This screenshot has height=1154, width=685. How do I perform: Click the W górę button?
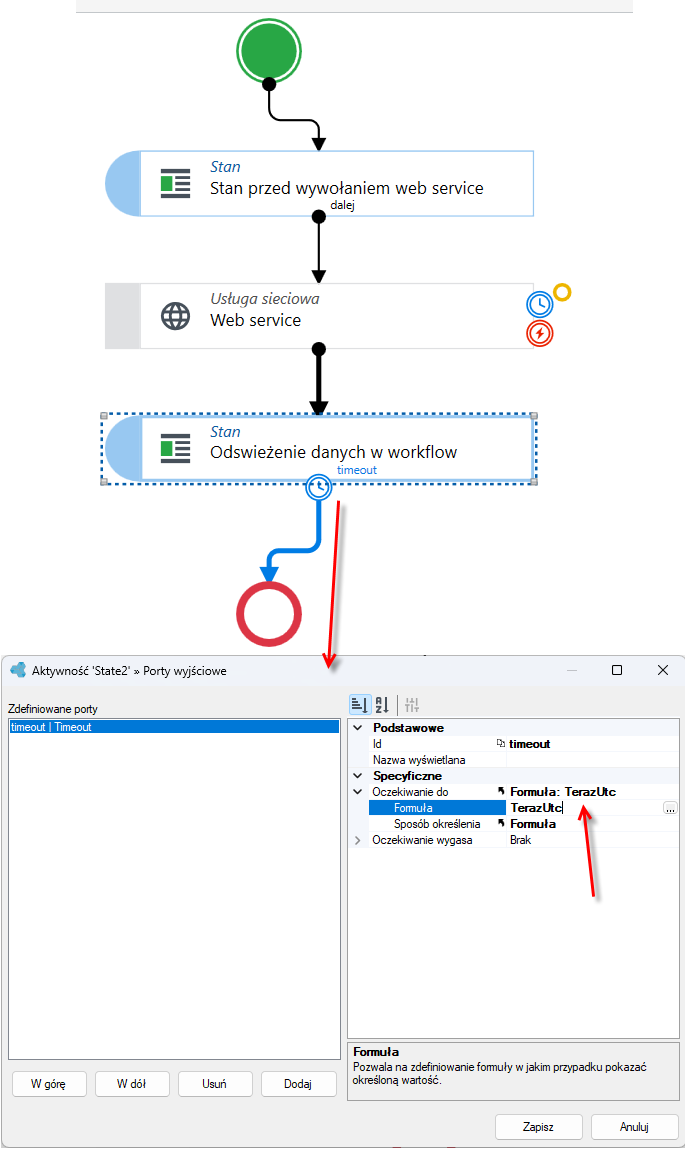click(x=49, y=1084)
